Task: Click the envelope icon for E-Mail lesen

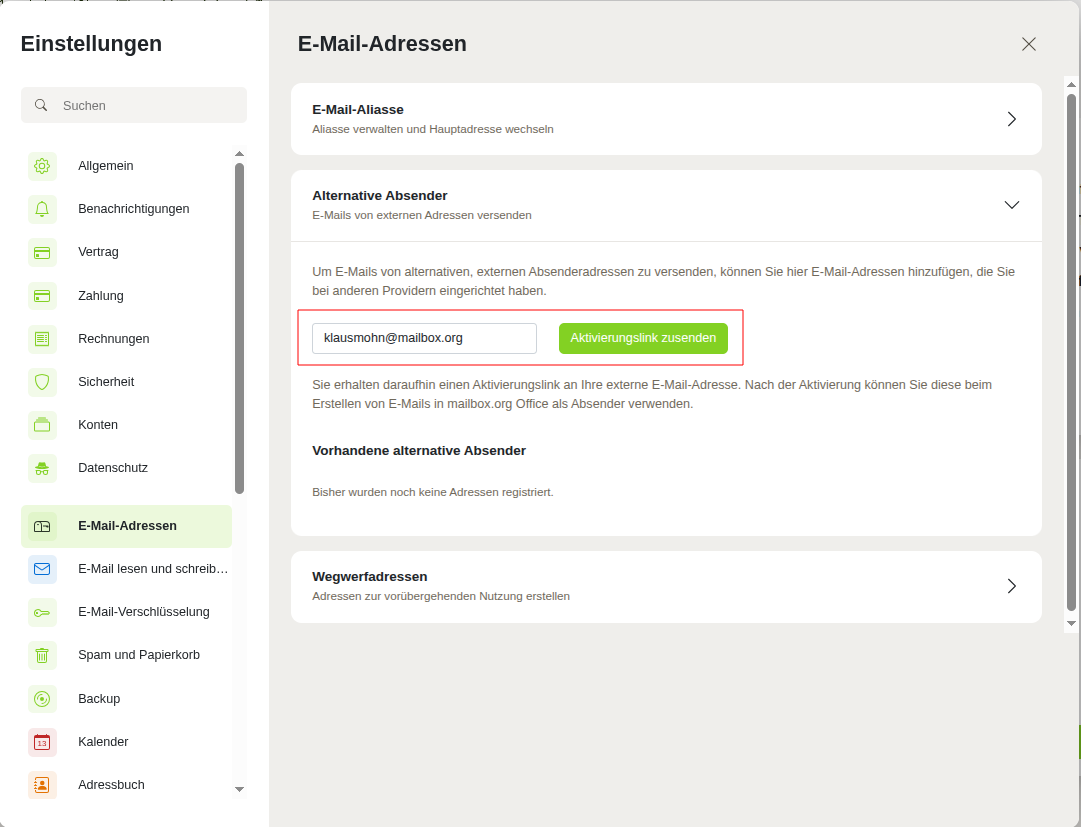Action: [42, 569]
